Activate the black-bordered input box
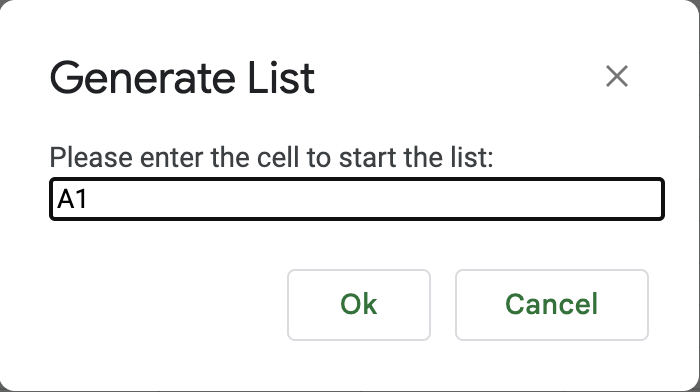The width and height of the screenshot is (700, 392). (x=357, y=199)
